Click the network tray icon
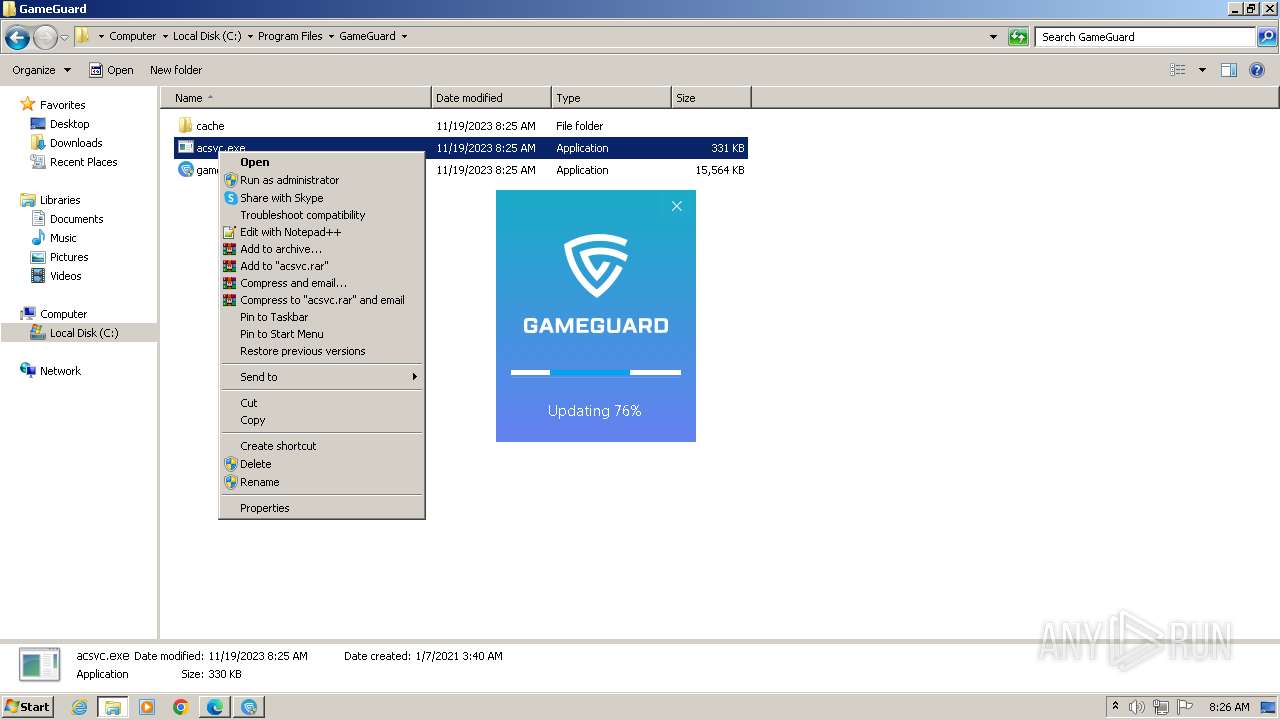Viewport: 1280px width, 720px height. [x=1161, y=707]
